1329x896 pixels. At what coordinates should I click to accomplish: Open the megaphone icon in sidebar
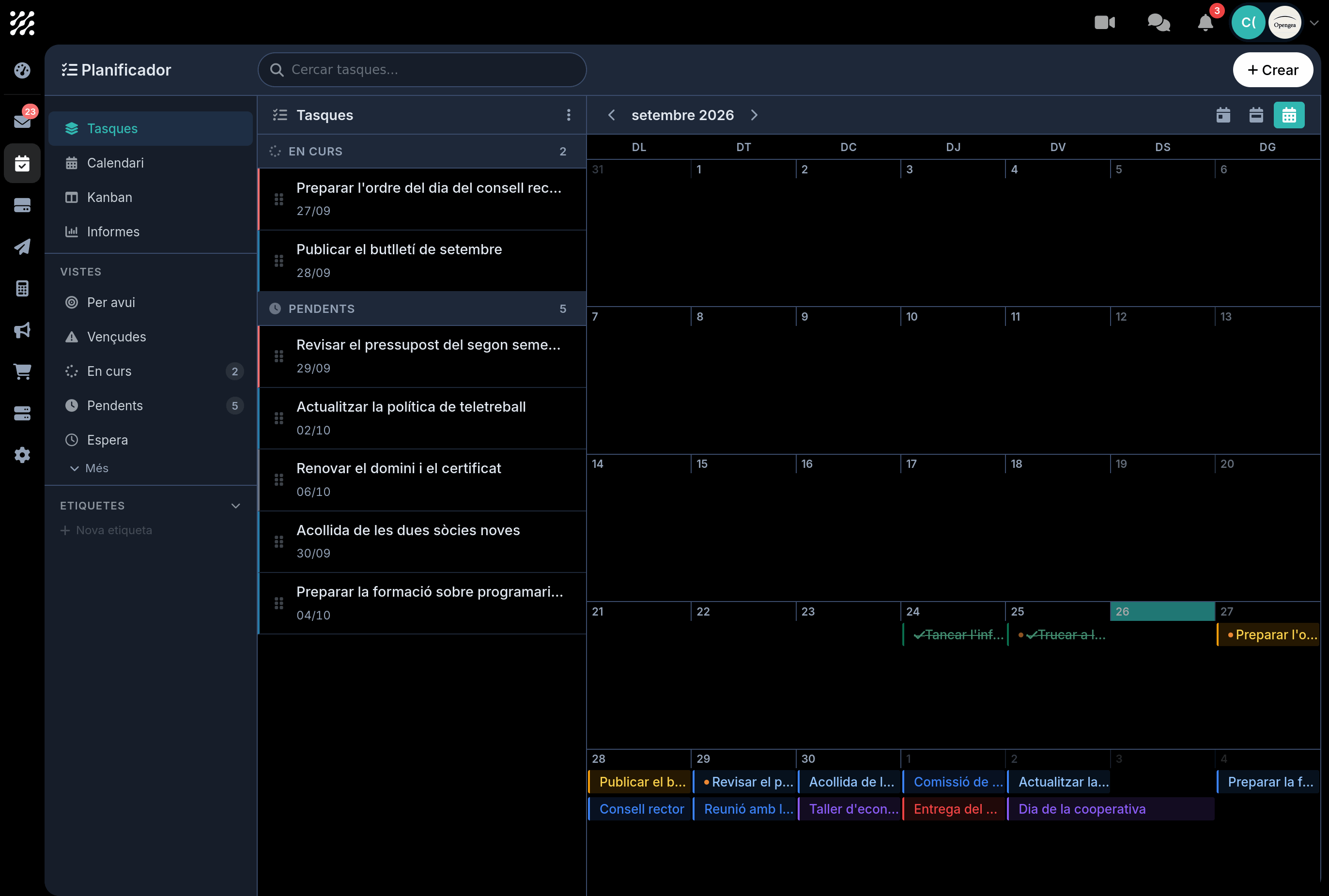click(x=22, y=330)
